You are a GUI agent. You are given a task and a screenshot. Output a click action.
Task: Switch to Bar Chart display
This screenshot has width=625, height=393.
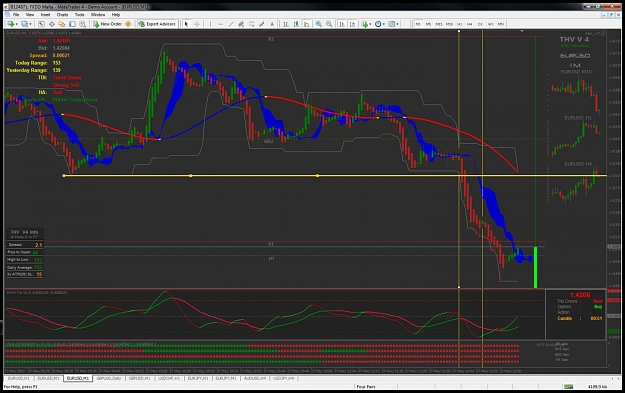[x=286, y=24]
